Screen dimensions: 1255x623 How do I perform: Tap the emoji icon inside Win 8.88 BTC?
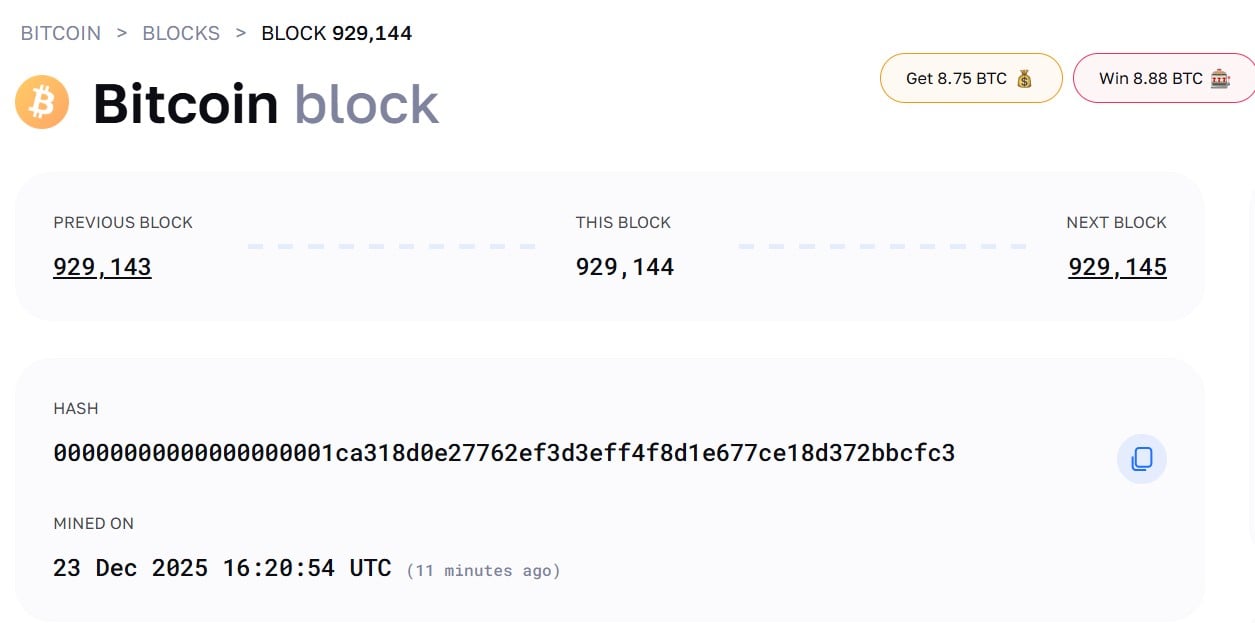coord(1220,77)
